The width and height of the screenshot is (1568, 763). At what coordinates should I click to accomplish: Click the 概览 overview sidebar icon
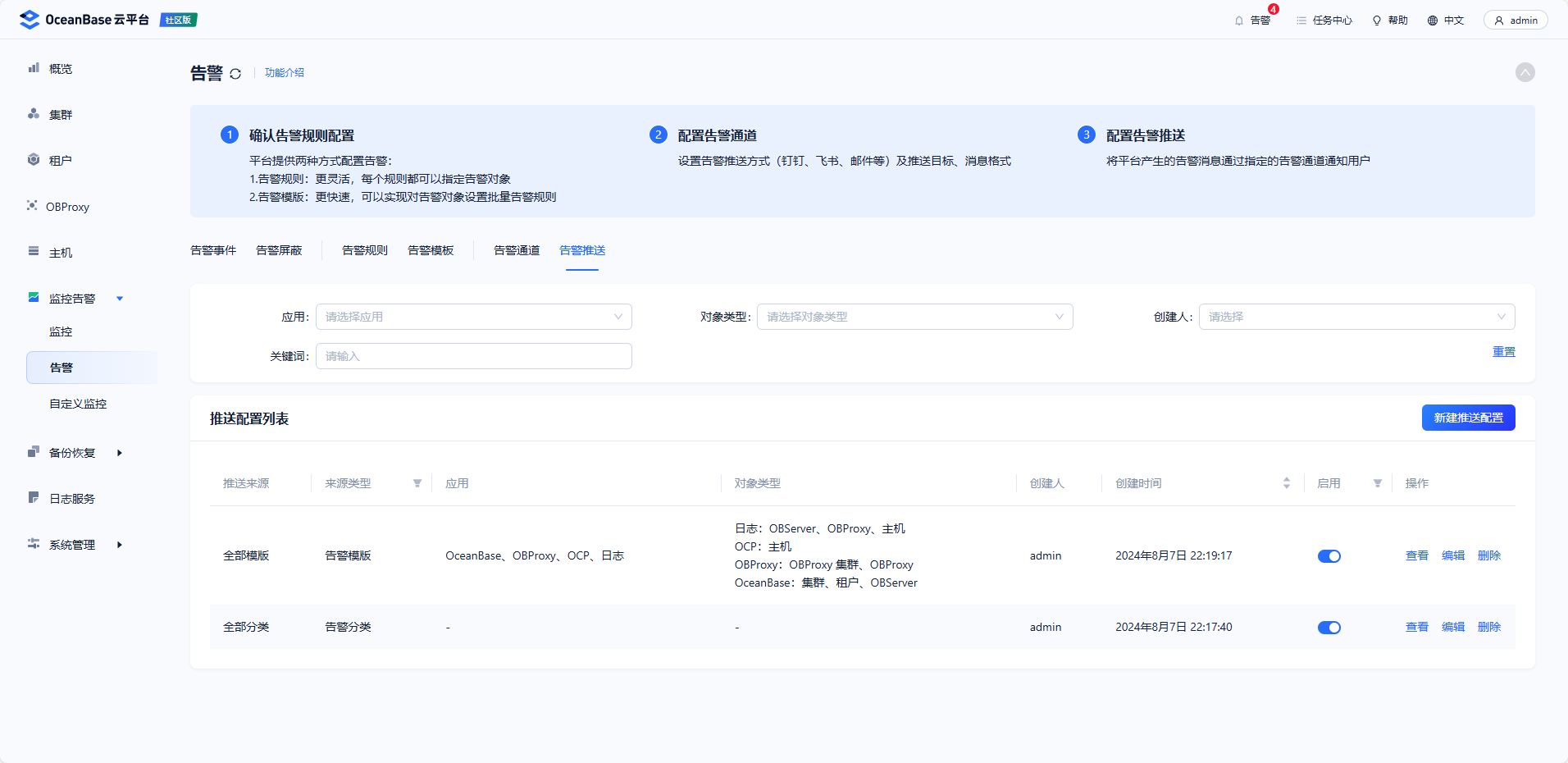coord(34,68)
